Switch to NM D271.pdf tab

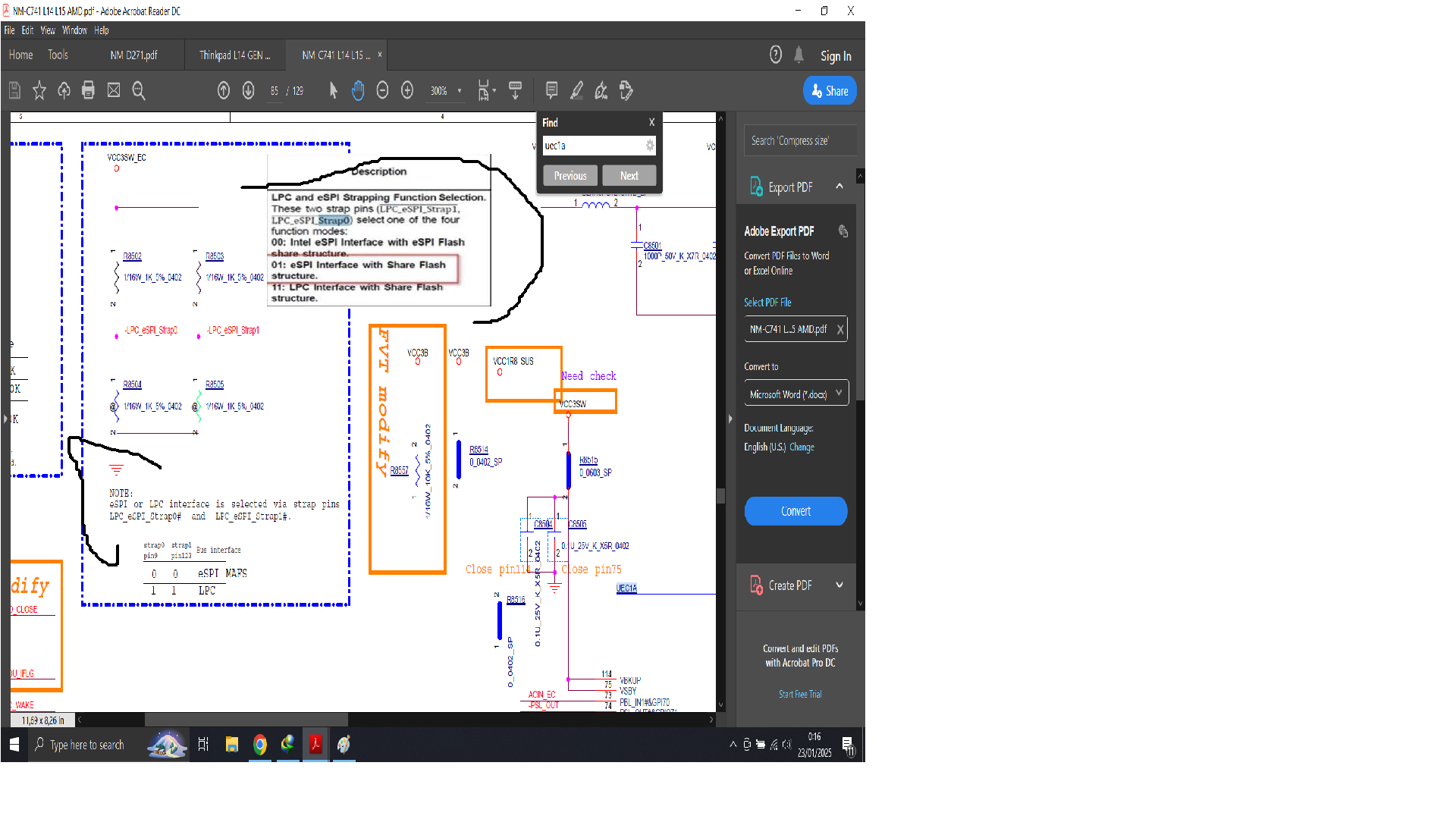pyautogui.click(x=133, y=55)
